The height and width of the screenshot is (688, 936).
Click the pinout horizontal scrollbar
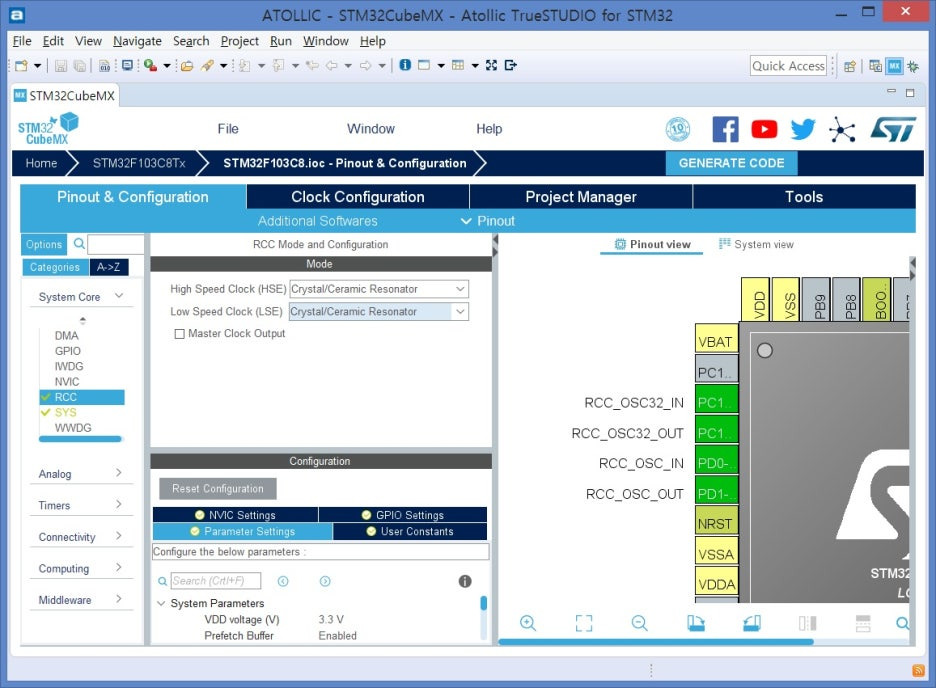[655, 642]
